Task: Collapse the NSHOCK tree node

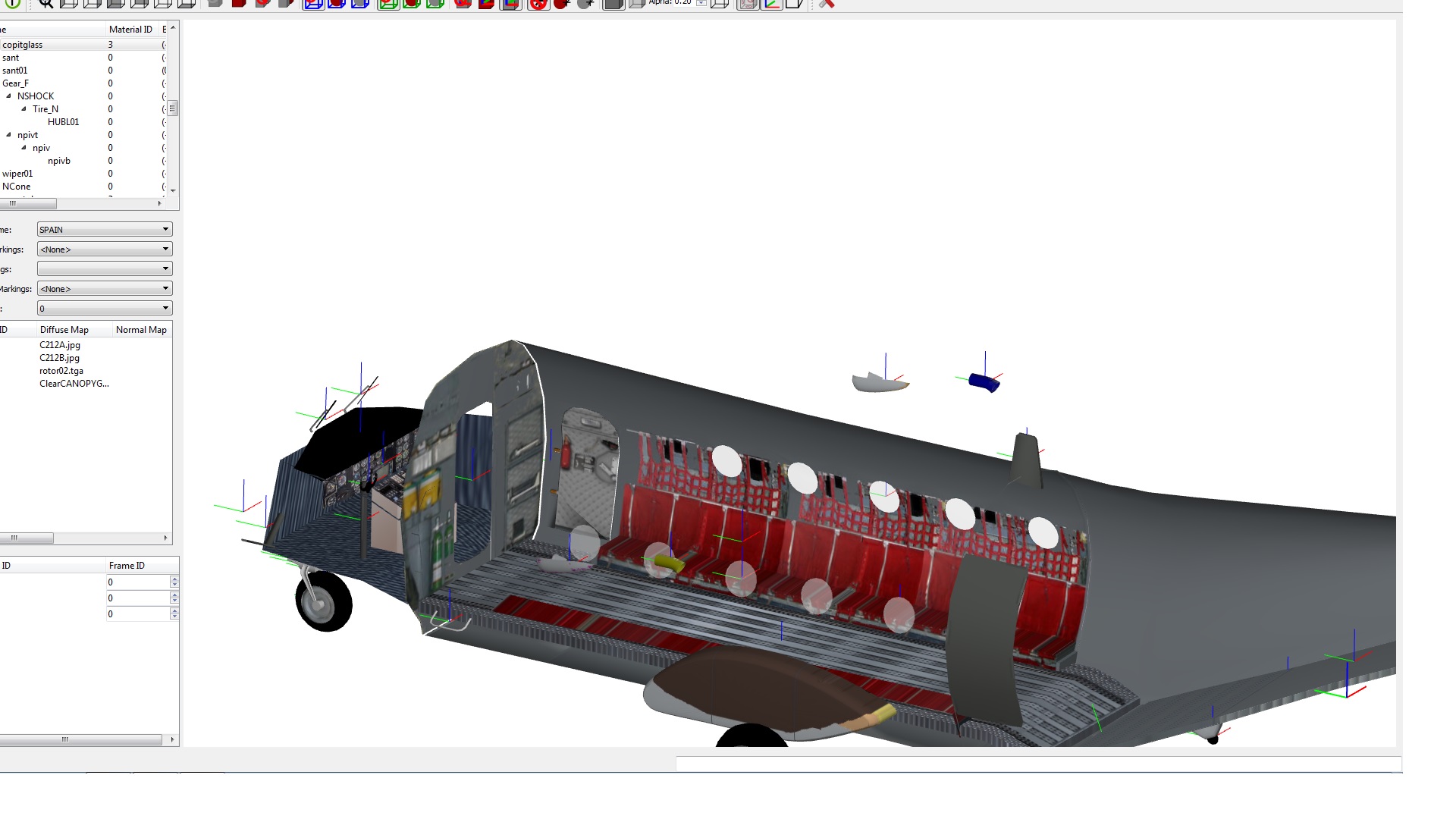Action: coord(9,96)
